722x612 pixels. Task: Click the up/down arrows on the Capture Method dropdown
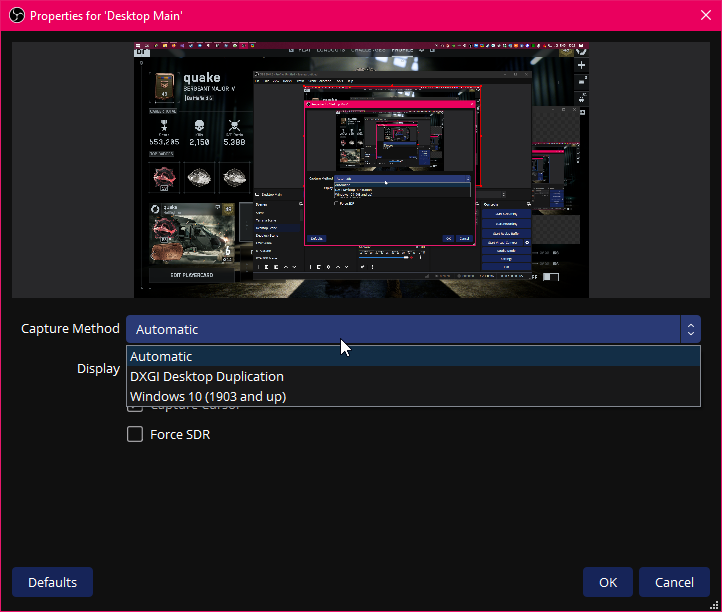(690, 329)
